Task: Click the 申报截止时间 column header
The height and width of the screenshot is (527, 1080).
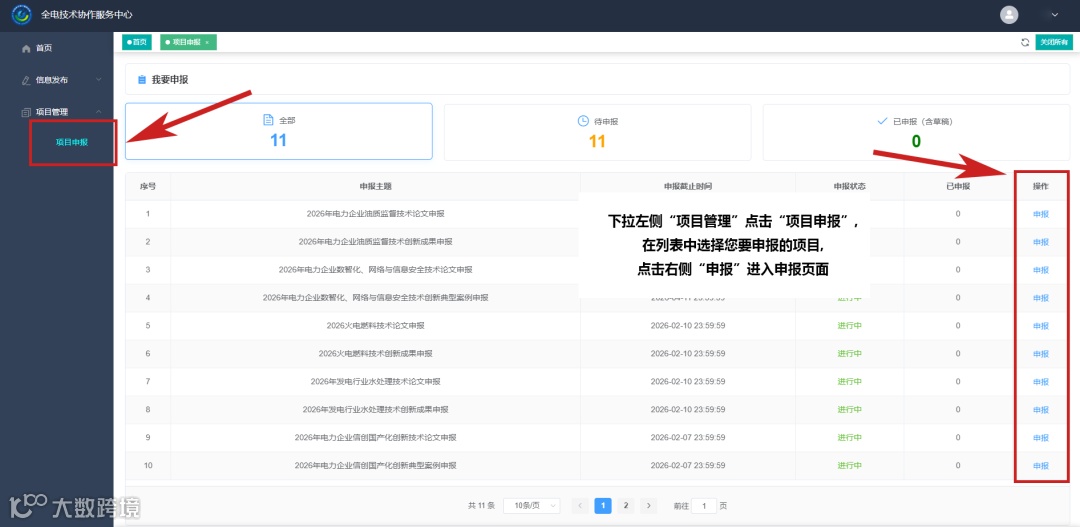Action: (687, 187)
